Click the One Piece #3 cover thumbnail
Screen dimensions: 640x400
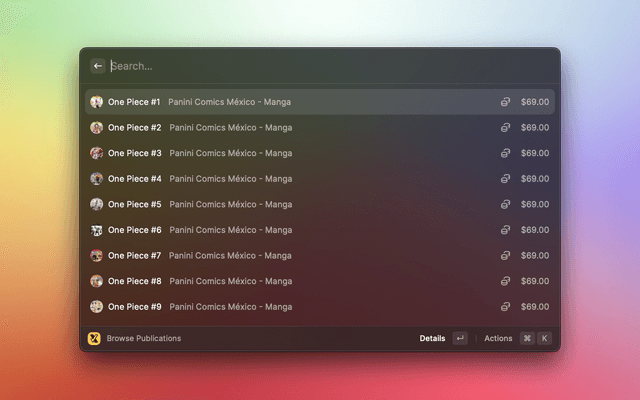97,153
